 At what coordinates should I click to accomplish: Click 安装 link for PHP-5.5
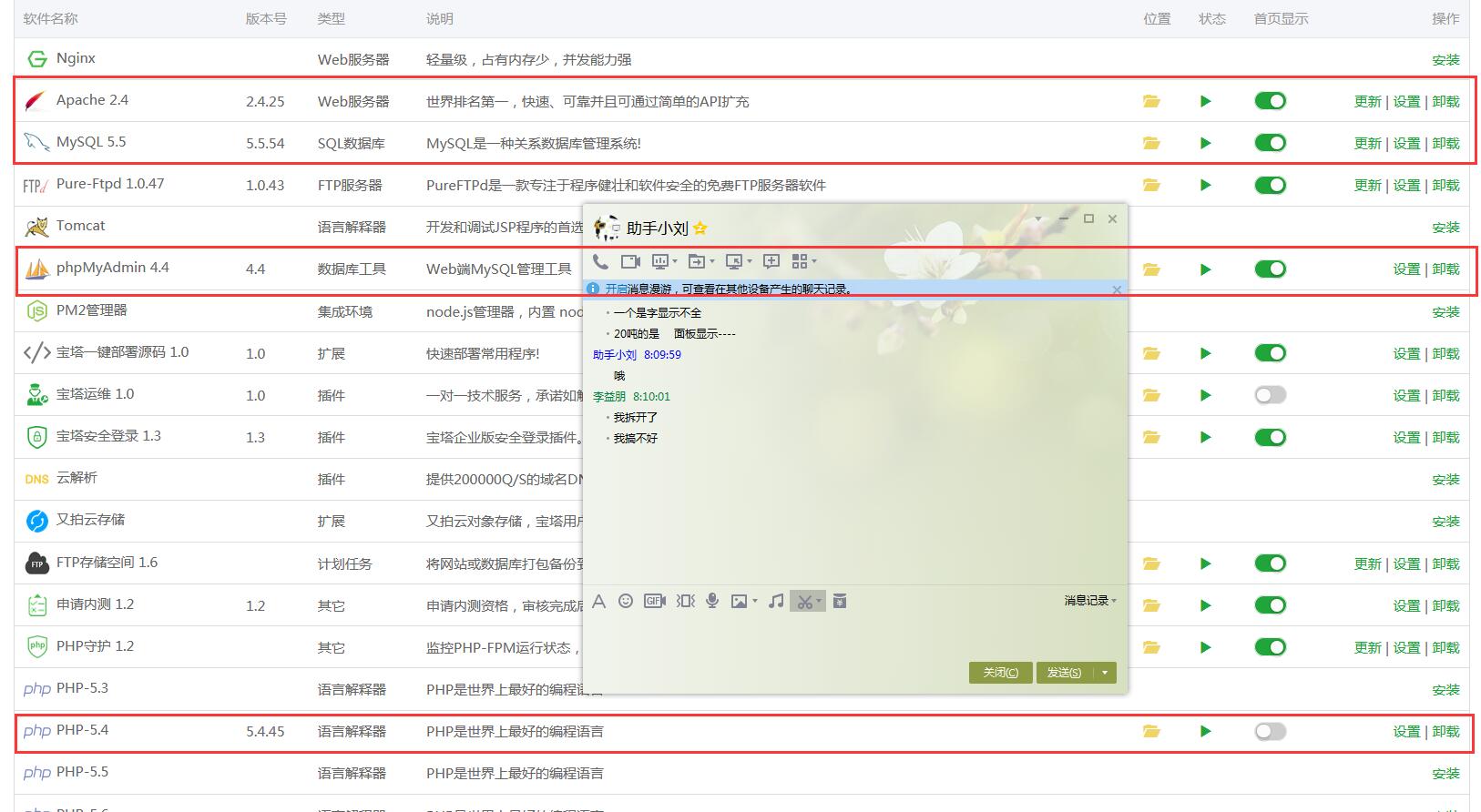pos(1445,774)
